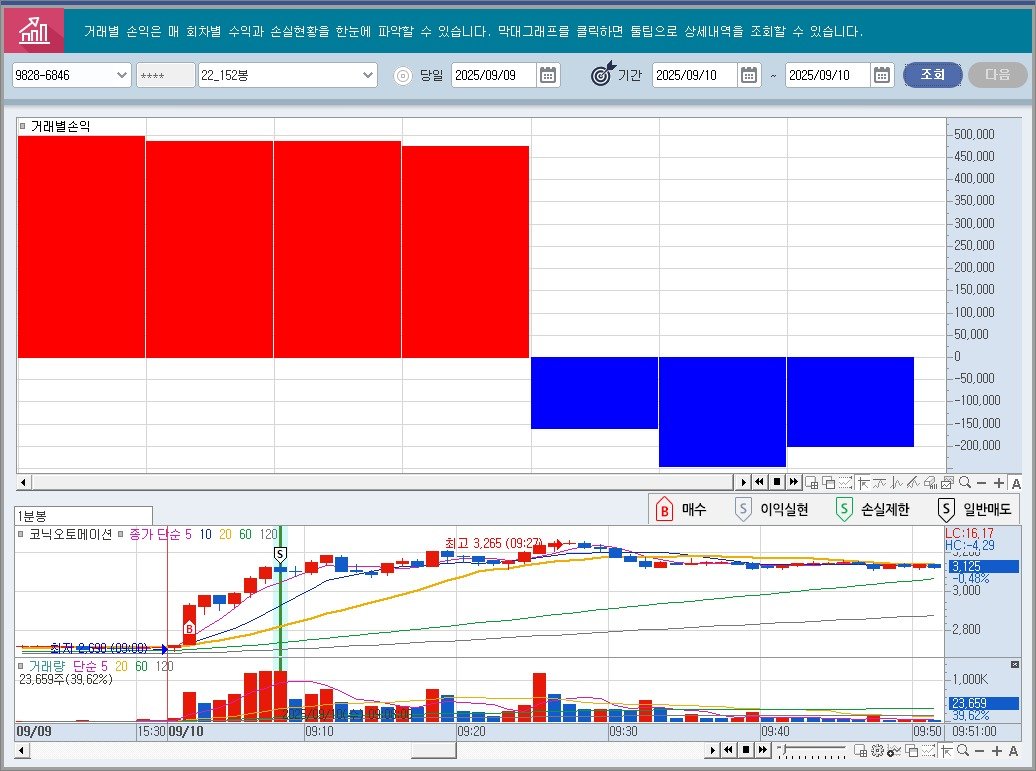This screenshot has width=1036, height=771.
Task: Click the 다음 next button
Action: click(997, 75)
